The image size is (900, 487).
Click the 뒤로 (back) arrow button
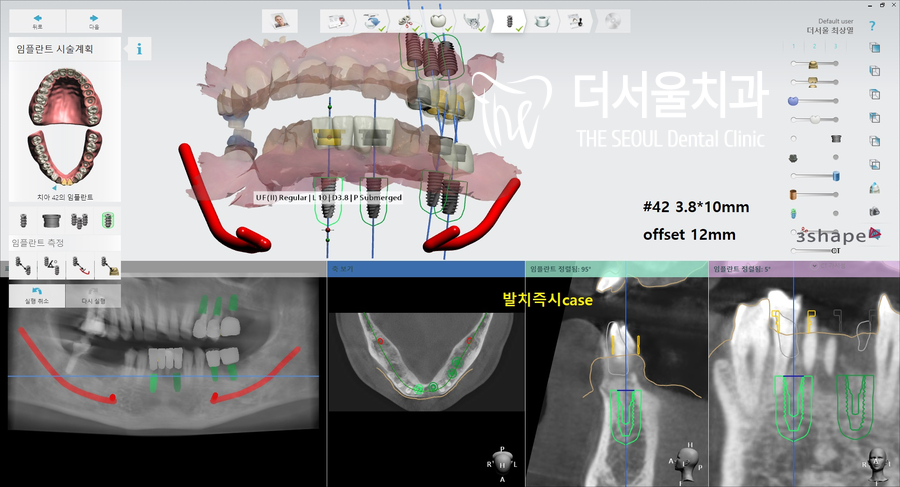tap(37, 21)
